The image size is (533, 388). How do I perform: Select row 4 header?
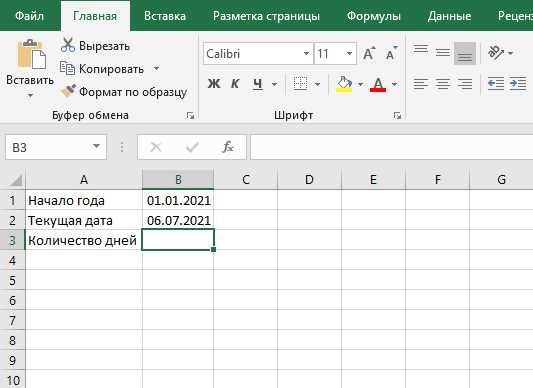[13, 260]
